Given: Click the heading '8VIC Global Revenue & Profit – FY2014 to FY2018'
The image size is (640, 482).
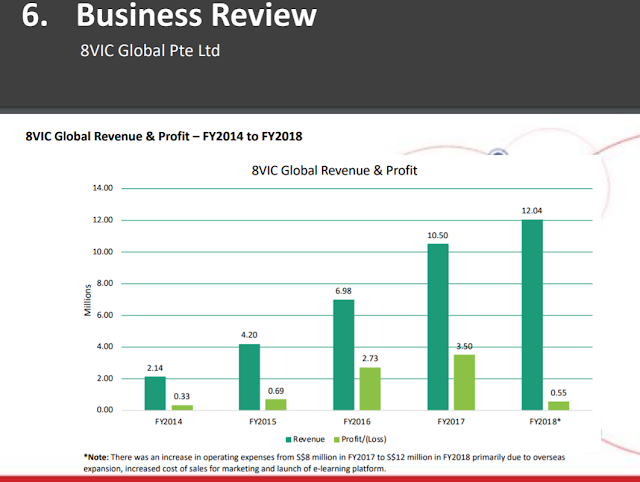Looking at the screenshot, I should coord(164,136).
